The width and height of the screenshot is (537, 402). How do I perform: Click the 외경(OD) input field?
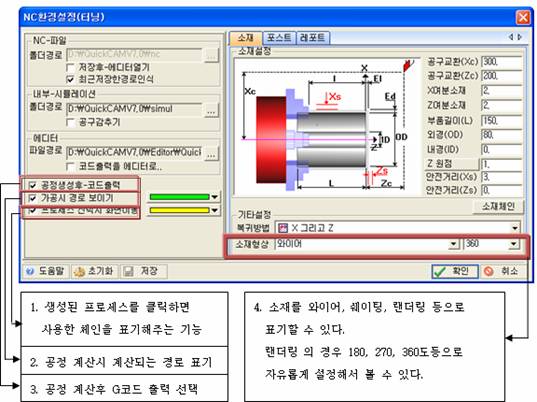[501, 135]
